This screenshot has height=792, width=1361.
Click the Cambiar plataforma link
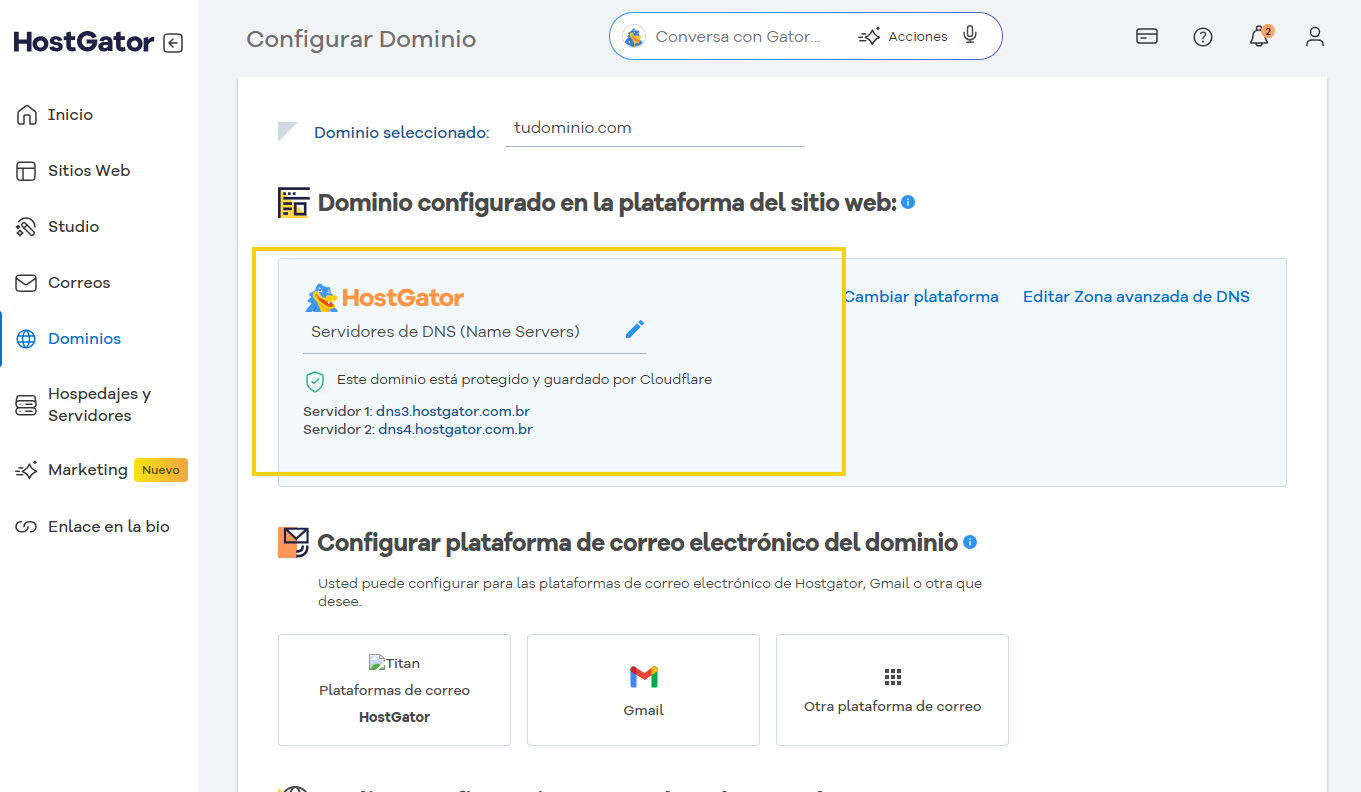(920, 296)
